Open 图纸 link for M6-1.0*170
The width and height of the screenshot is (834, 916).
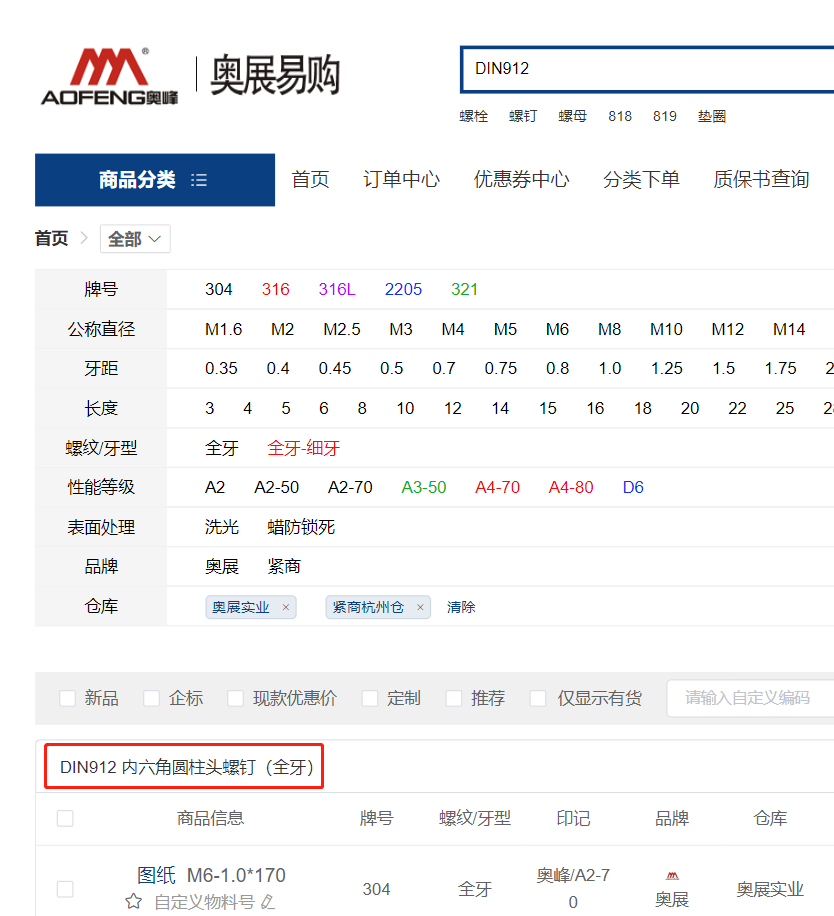tap(156, 875)
